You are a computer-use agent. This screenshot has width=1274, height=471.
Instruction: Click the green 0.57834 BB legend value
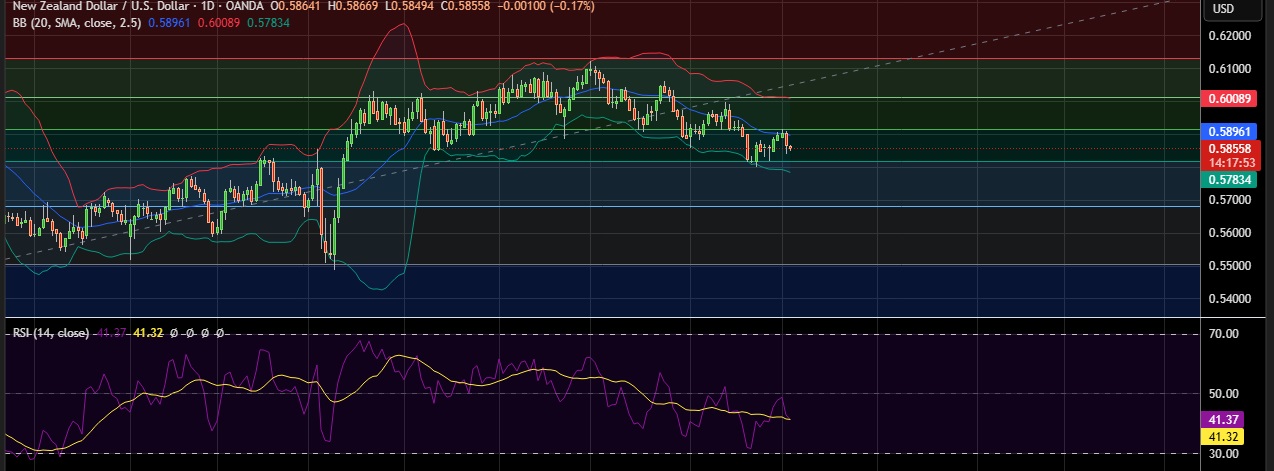[270, 22]
